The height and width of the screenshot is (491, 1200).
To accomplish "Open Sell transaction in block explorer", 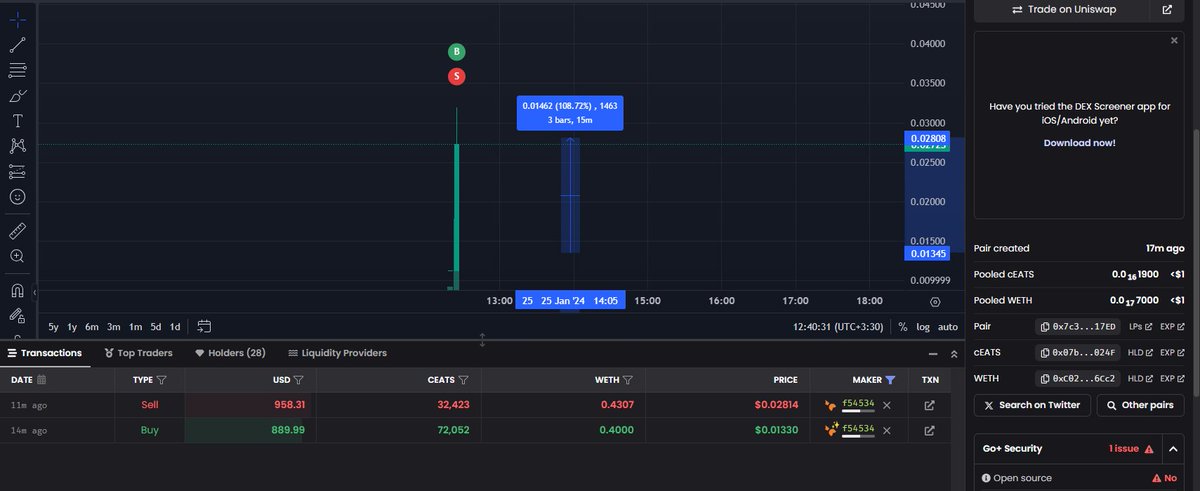I will (x=929, y=405).
